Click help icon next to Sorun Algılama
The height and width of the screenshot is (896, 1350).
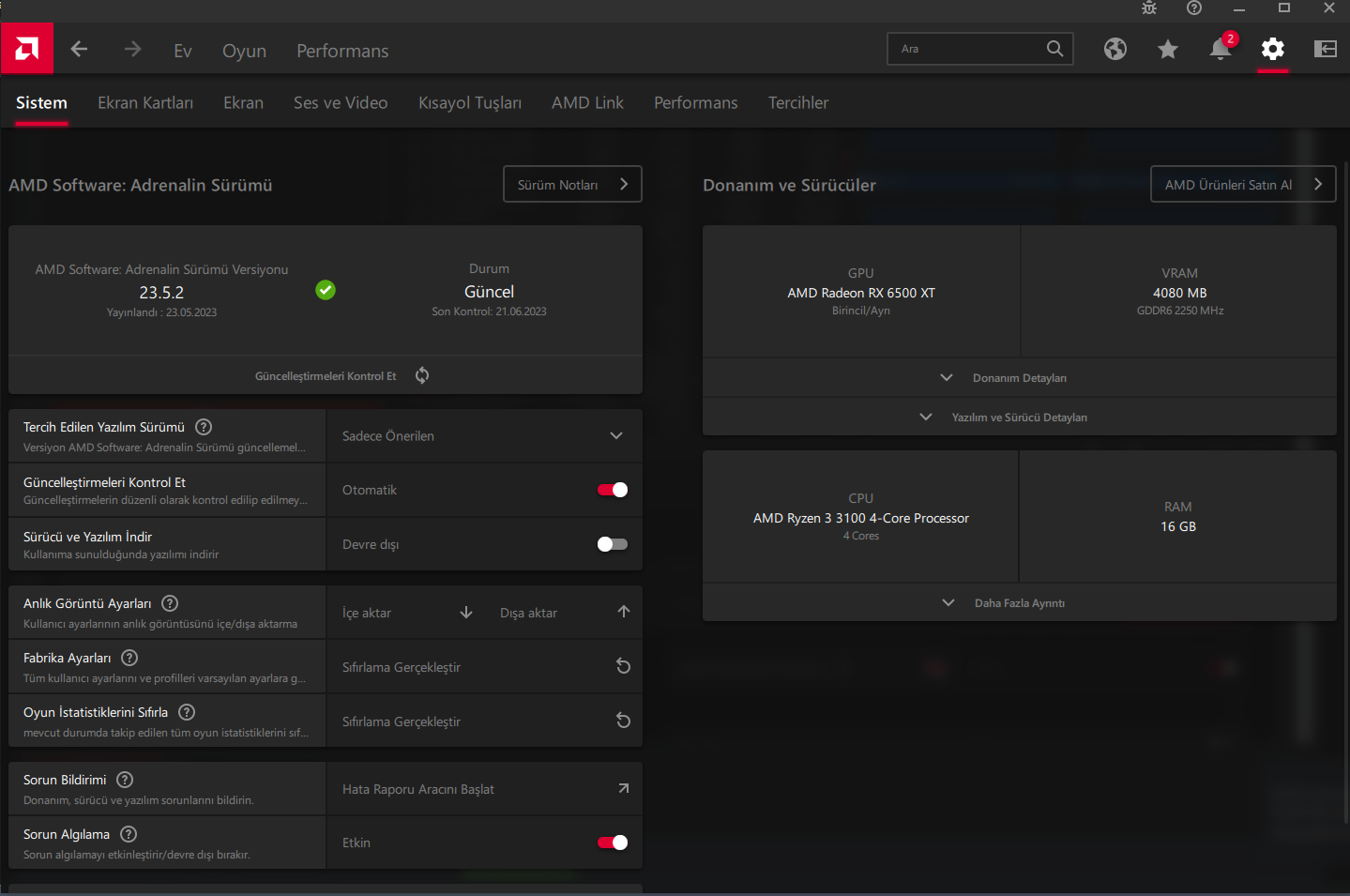(x=129, y=834)
